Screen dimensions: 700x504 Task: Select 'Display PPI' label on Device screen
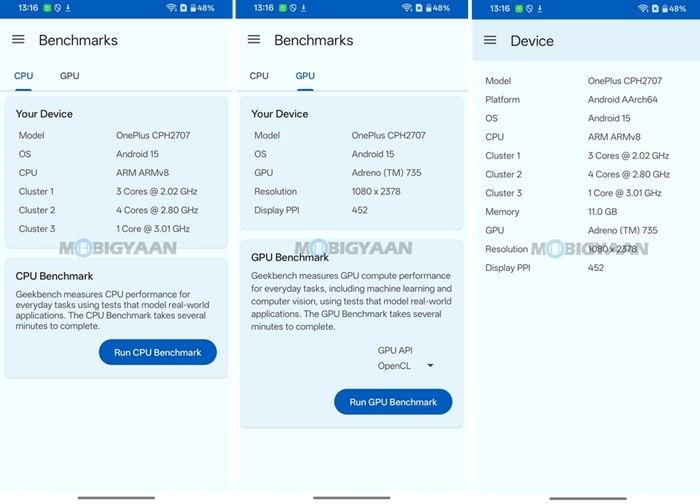tap(508, 268)
